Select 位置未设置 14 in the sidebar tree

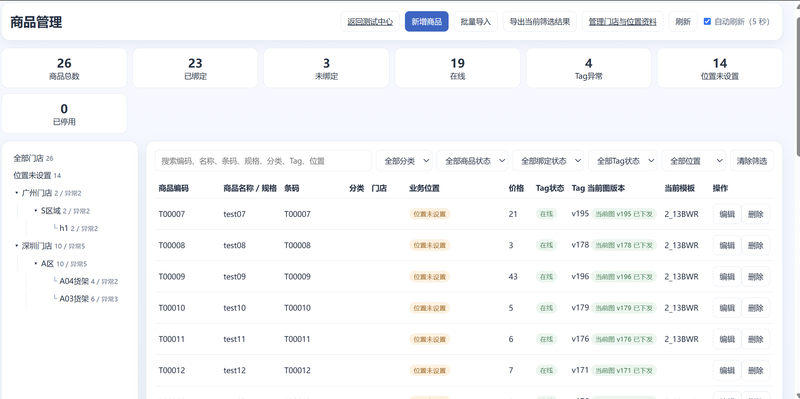(x=37, y=176)
